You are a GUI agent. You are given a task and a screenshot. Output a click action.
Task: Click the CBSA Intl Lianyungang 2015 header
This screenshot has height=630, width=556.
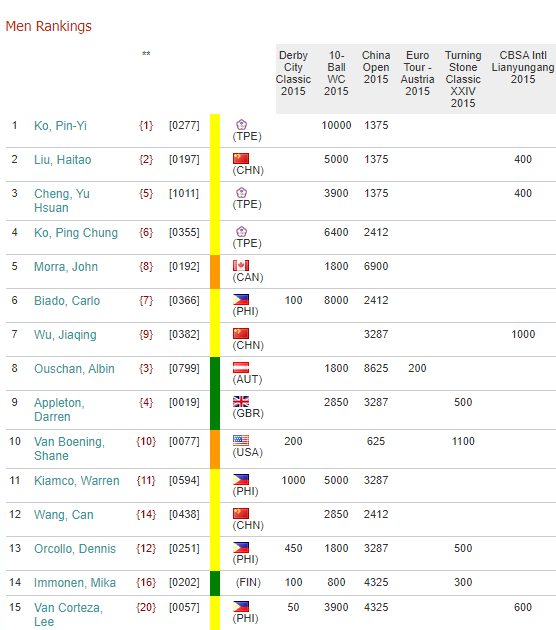pos(523,67)
